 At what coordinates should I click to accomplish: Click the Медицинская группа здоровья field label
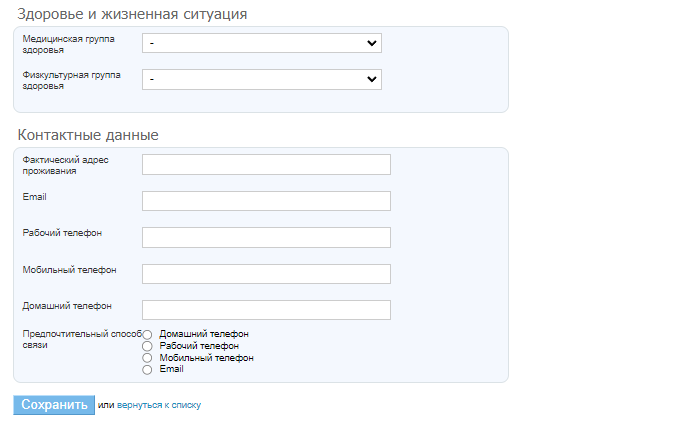[x=68, y=43]
